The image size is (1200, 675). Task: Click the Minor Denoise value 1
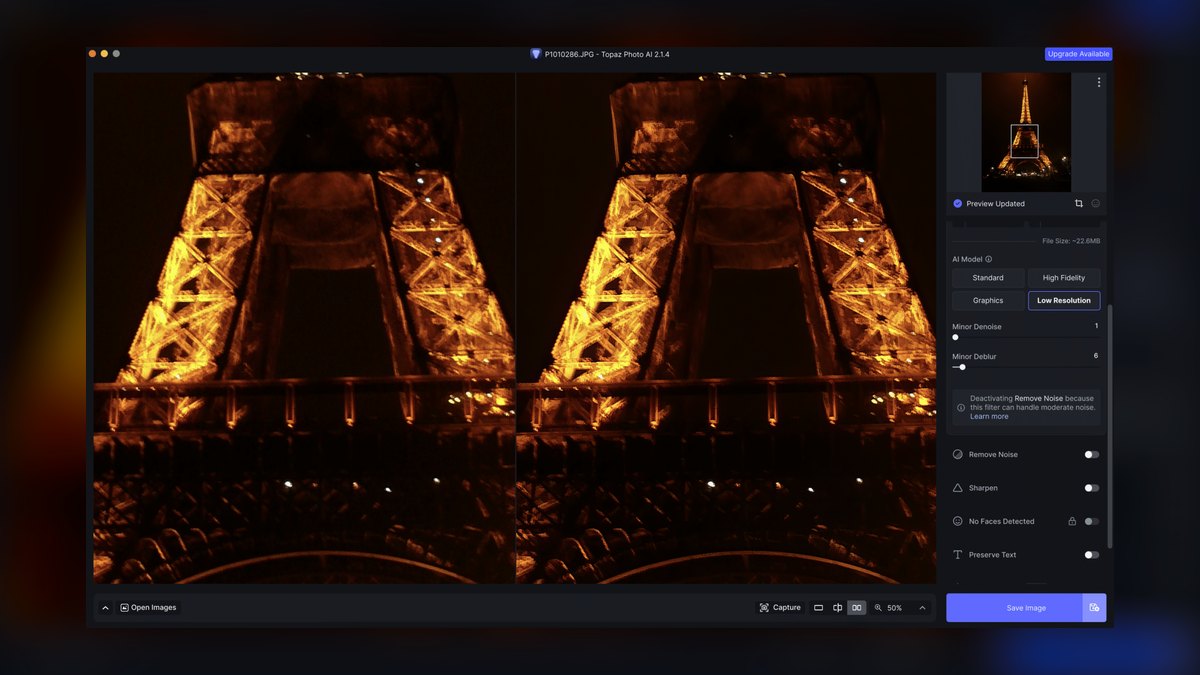(1096, 326)
